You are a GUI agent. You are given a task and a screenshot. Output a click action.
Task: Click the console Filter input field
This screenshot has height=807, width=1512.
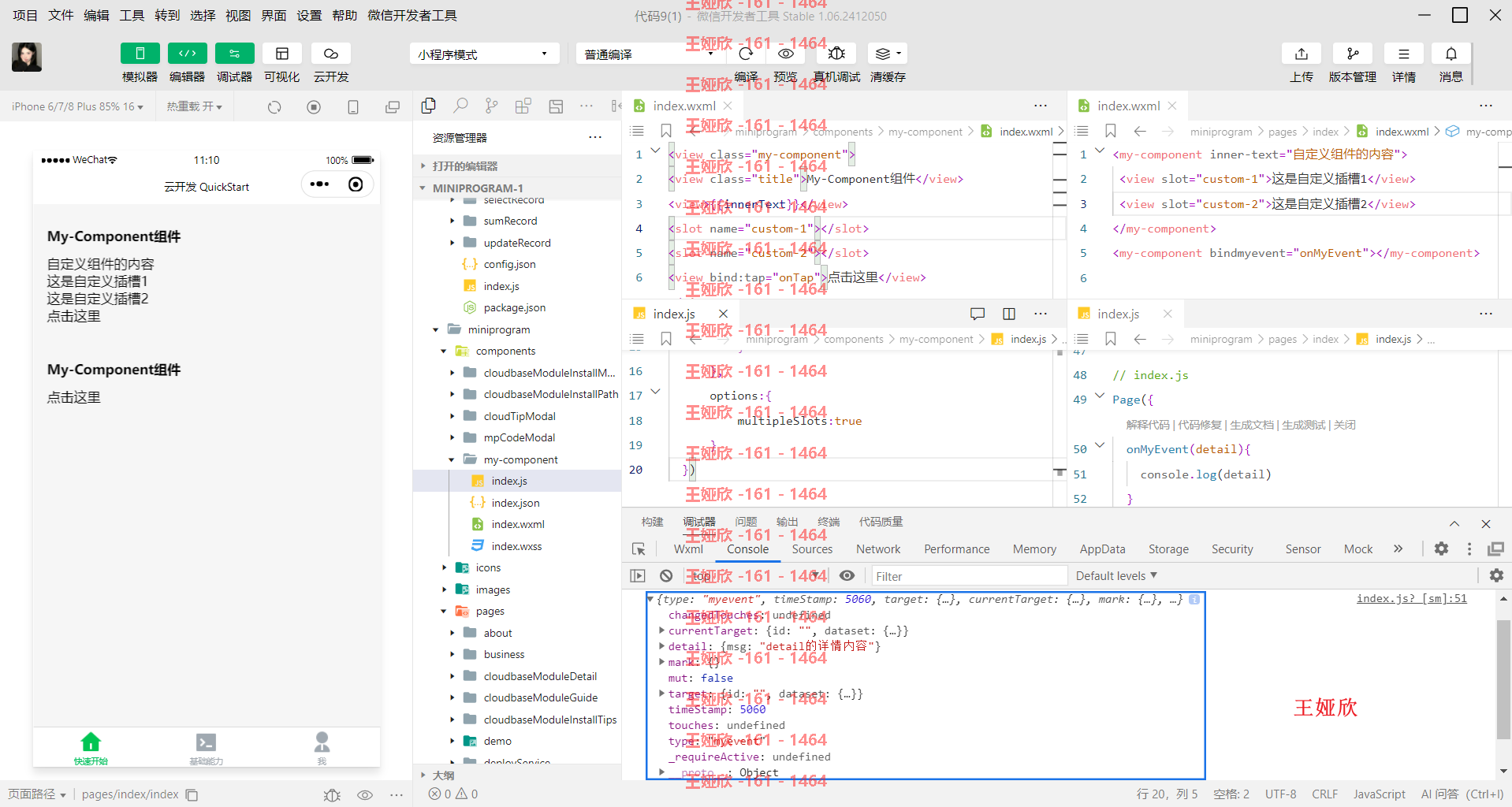(x=970, y=576)
